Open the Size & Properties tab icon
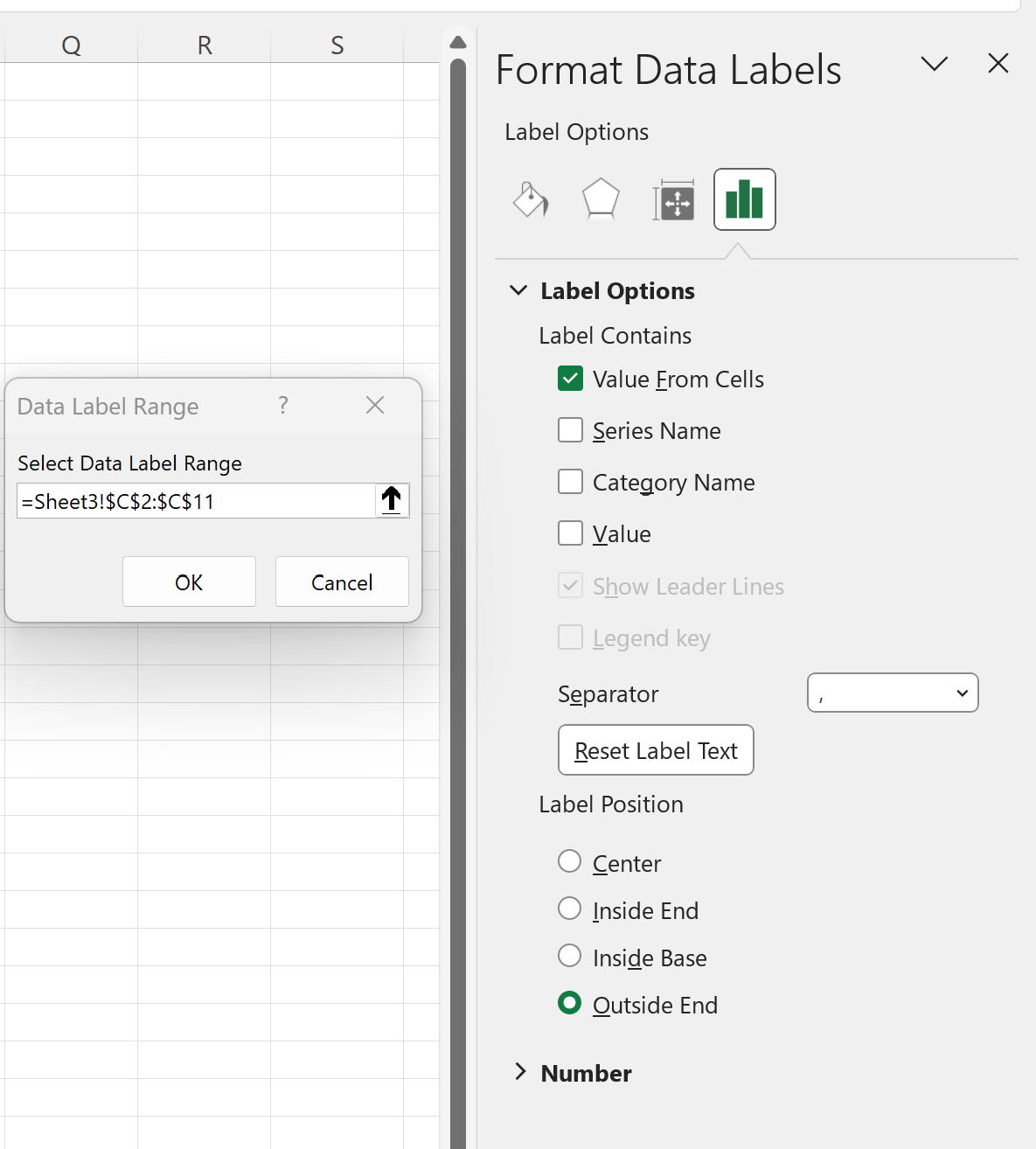1036x1149 pixels. pyautogui.click(x=673, y=200)
